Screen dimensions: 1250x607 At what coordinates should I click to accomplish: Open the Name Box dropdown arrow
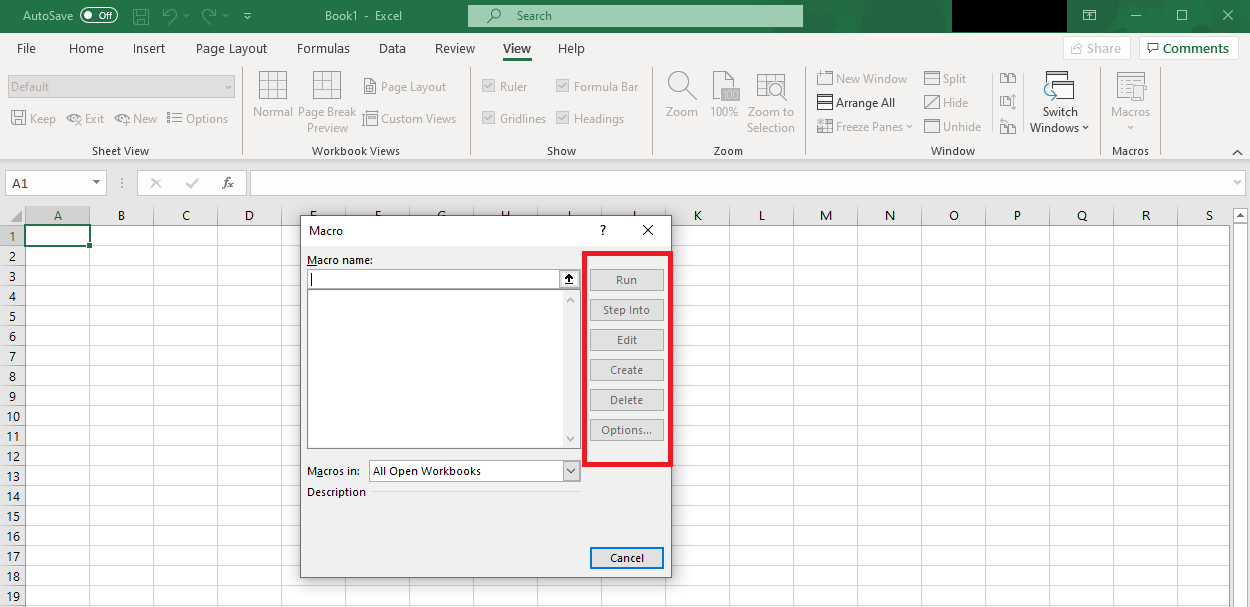click(97, 183)
